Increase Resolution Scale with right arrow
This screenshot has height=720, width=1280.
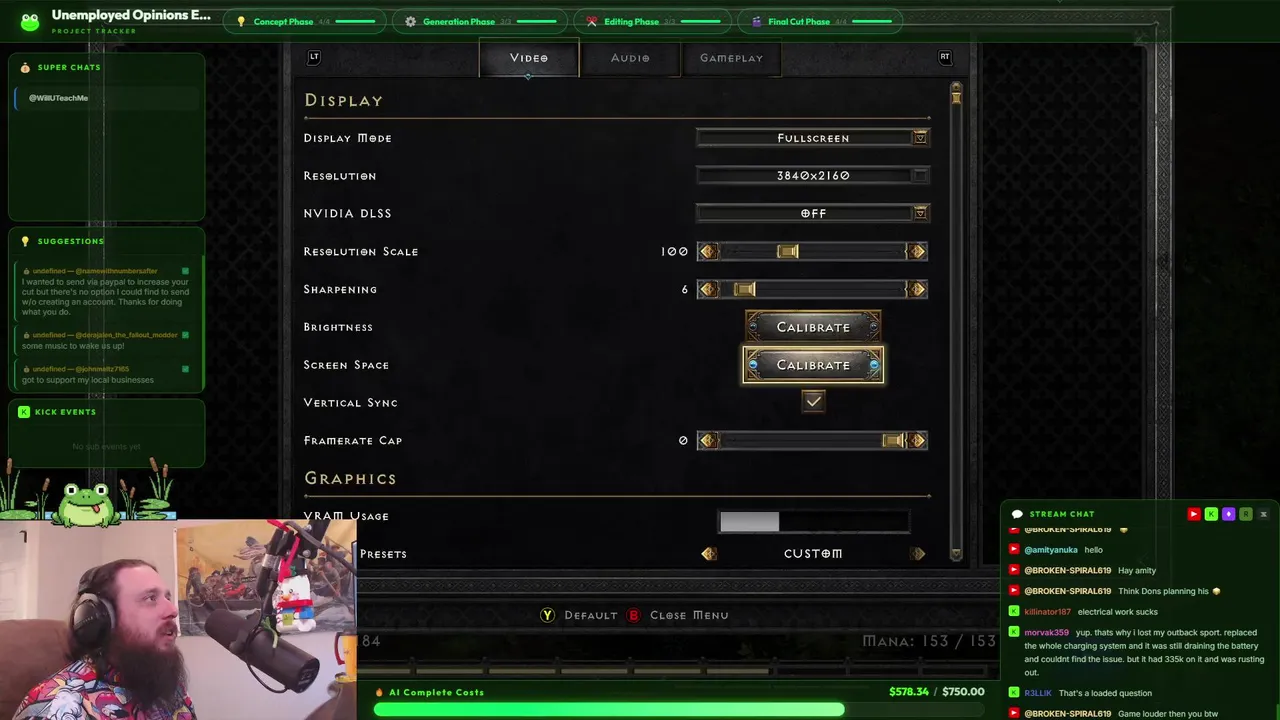point(917,251)
